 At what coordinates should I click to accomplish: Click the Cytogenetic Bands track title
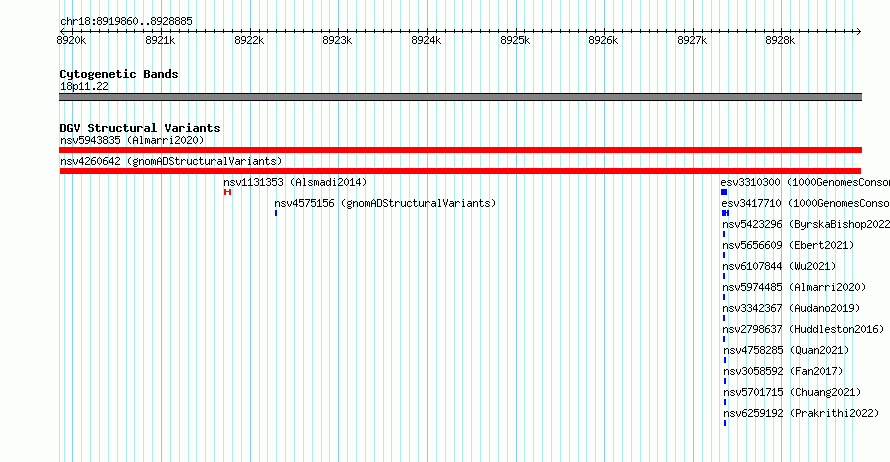tap(119, 74)
